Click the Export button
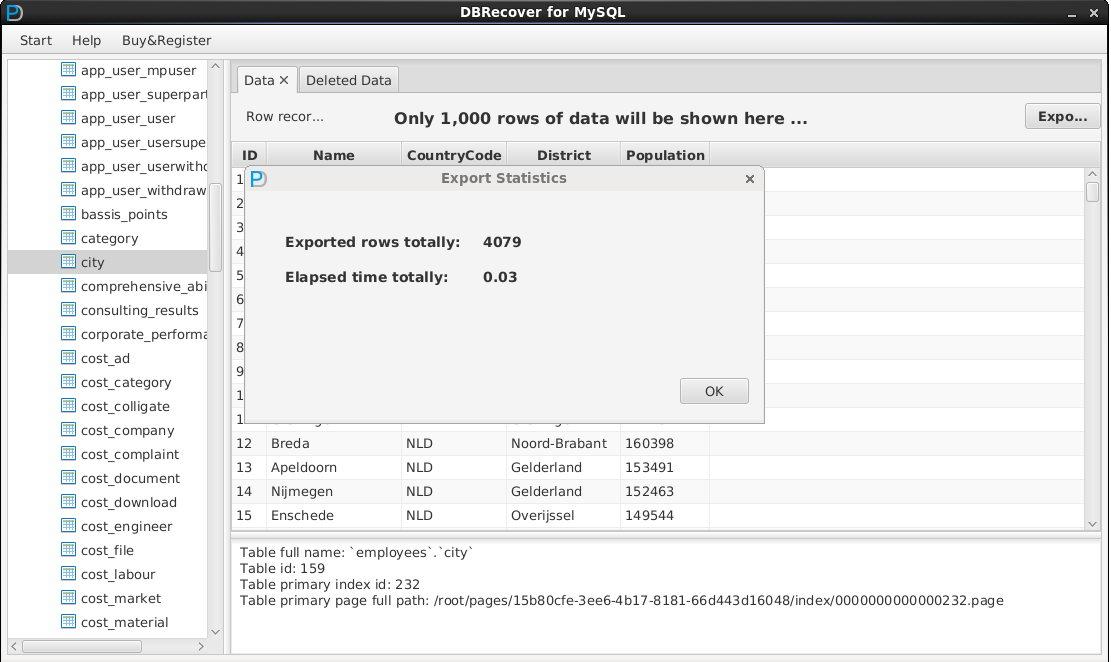The width and height of the screenshot is (1111, 662). (x=1062, y=117)
